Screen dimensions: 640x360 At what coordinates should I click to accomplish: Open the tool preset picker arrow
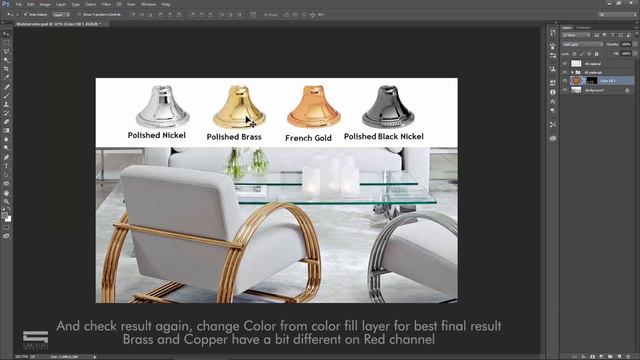18,14
